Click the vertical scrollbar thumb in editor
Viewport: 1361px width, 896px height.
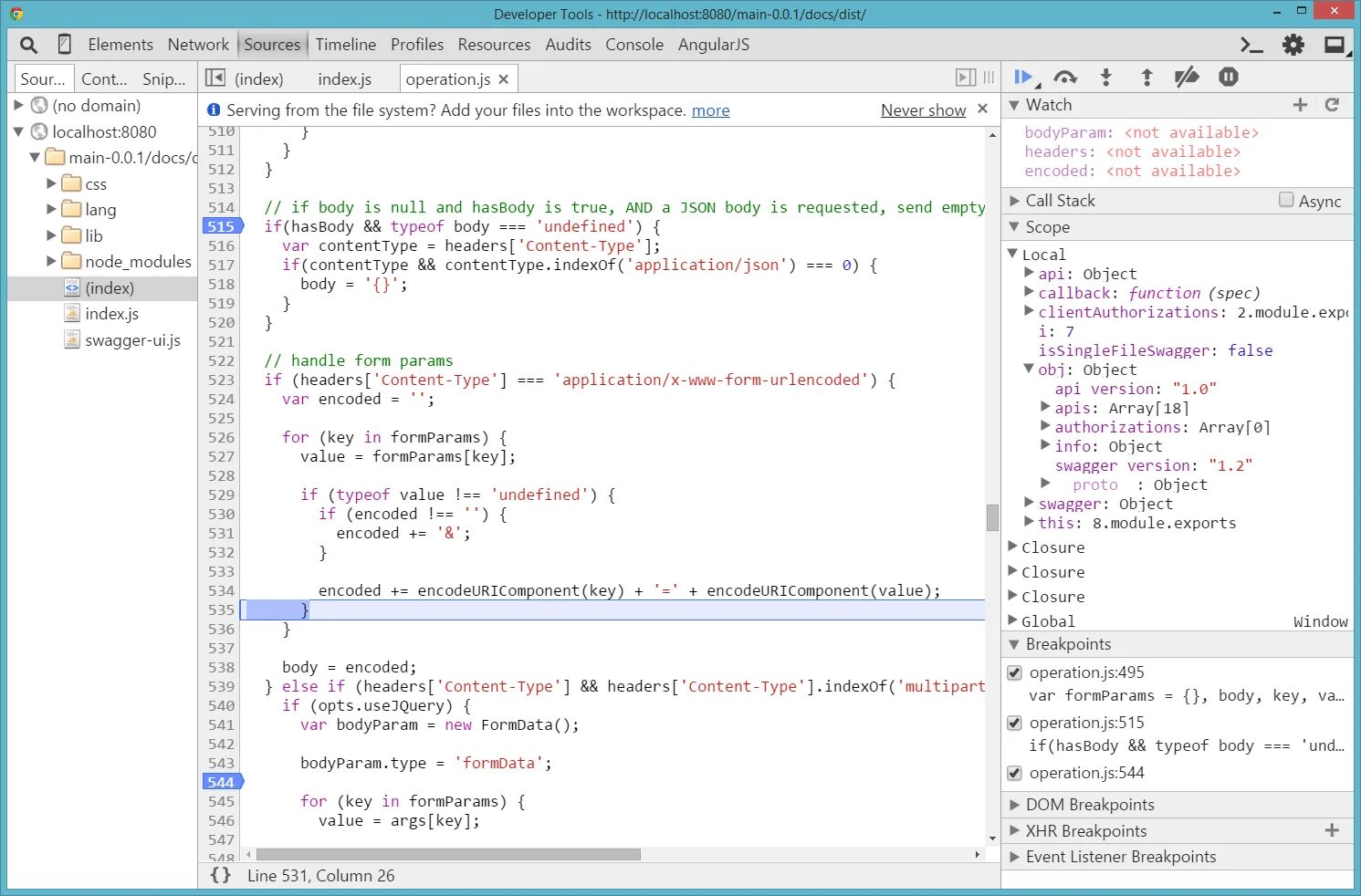[x=992, y=517]
